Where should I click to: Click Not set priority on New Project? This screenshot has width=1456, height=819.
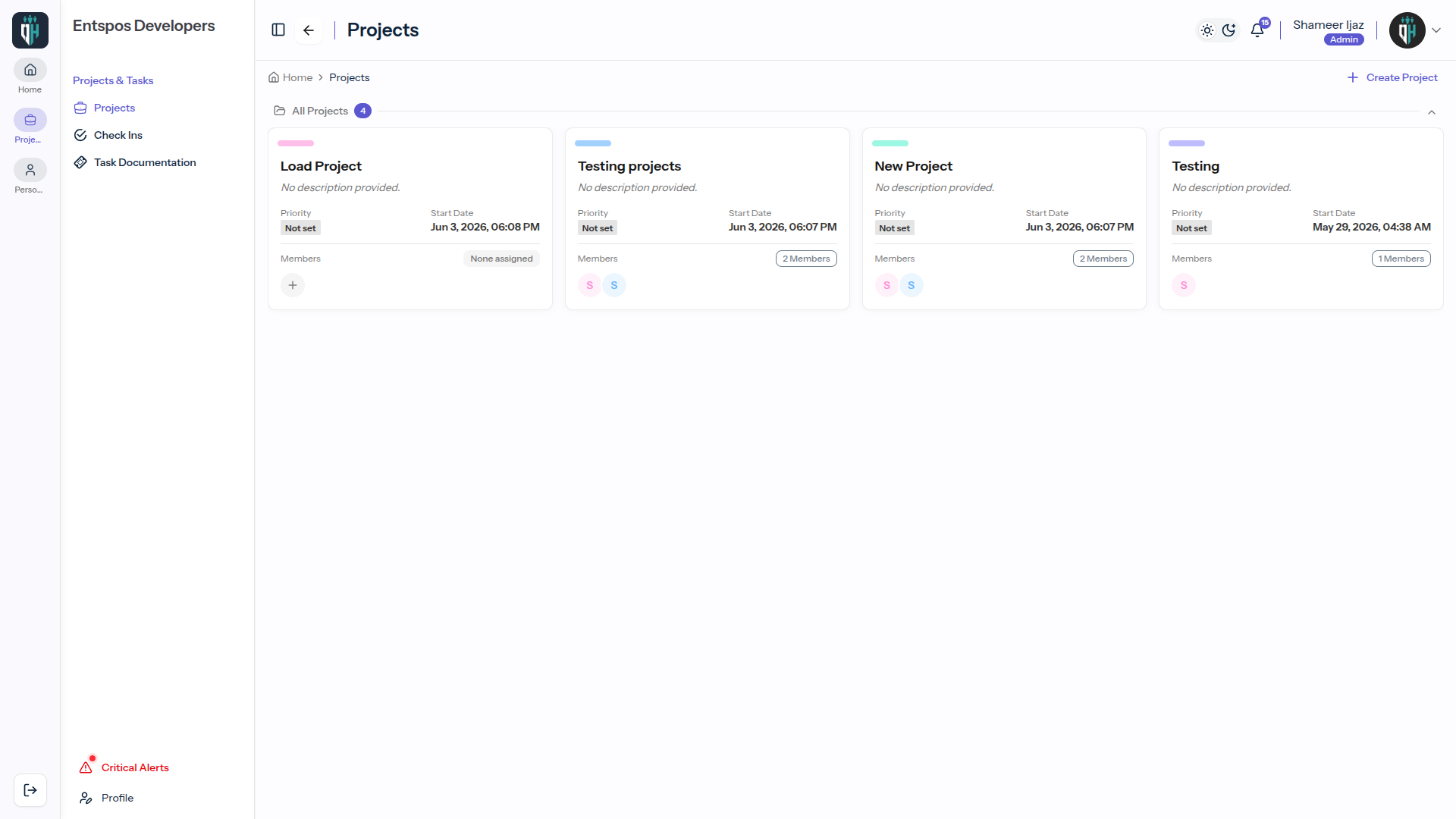895,228
